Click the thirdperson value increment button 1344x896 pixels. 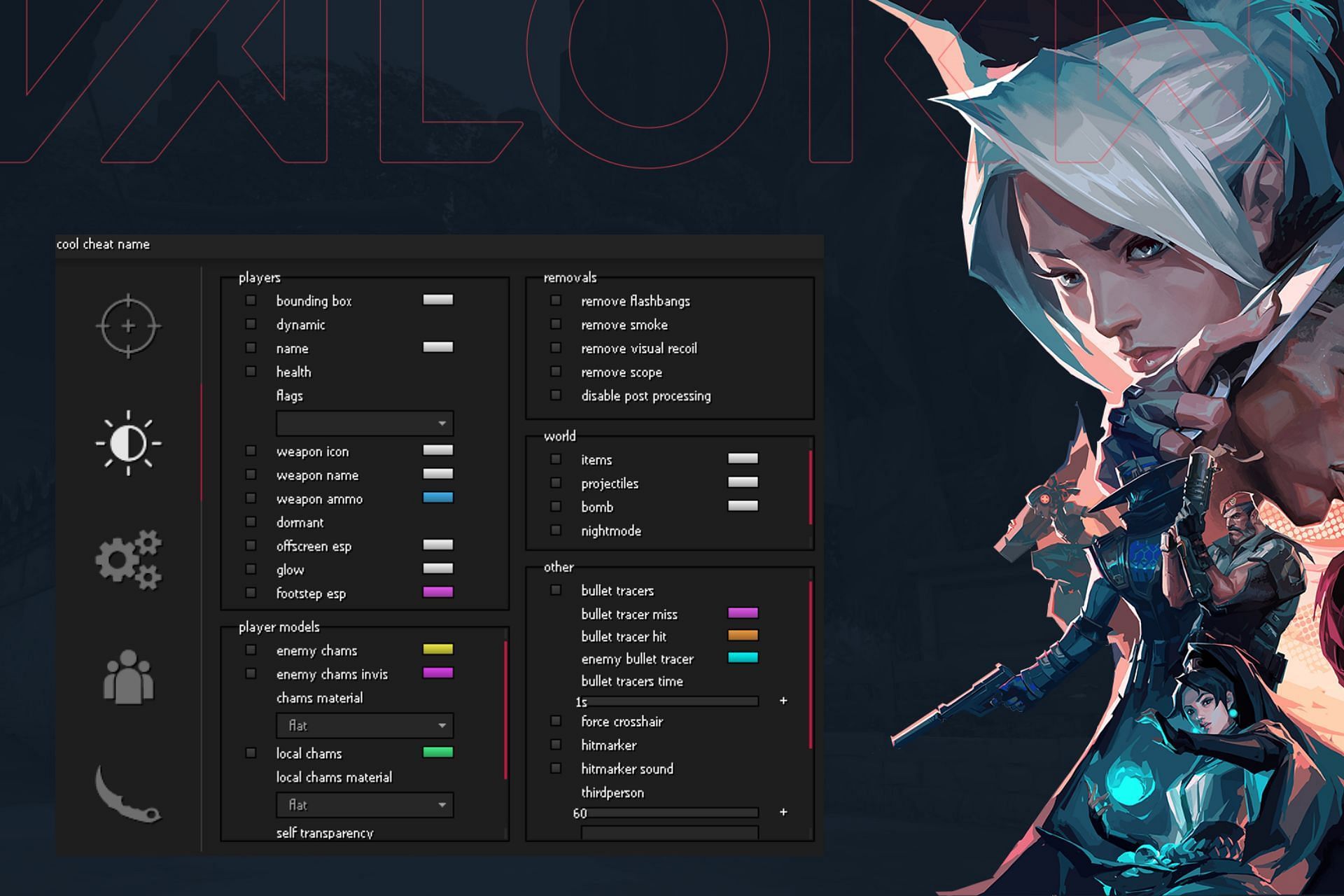(789, 811)
